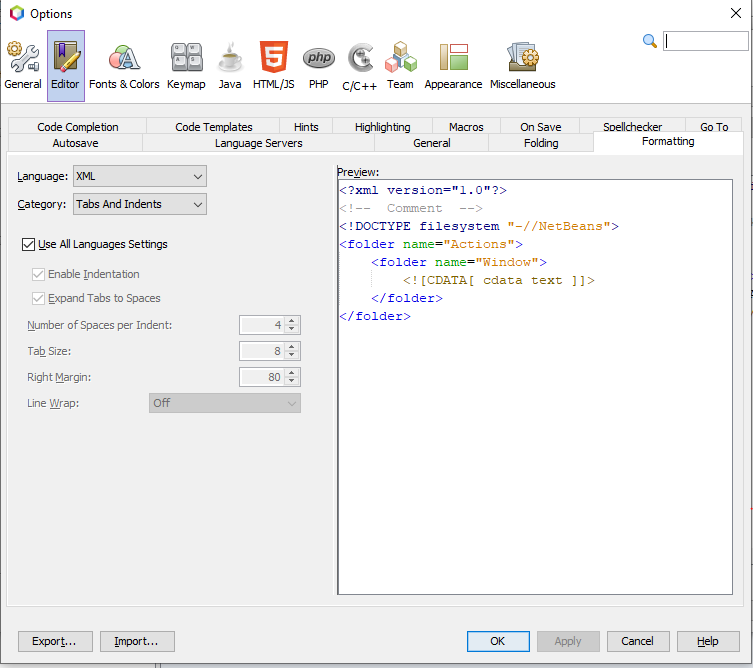Screen dimensions: 753x668
Task: Open the Language dropdown showing XML
Action: coord(140,177)
